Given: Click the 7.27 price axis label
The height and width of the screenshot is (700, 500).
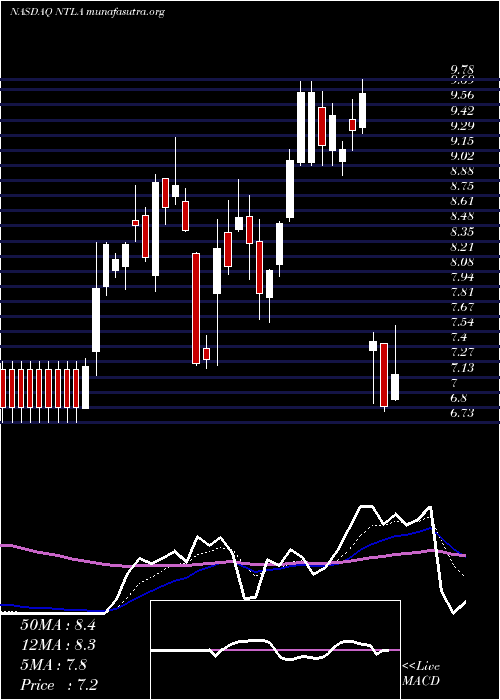Looking at the screenshot, I should point(462,352).
